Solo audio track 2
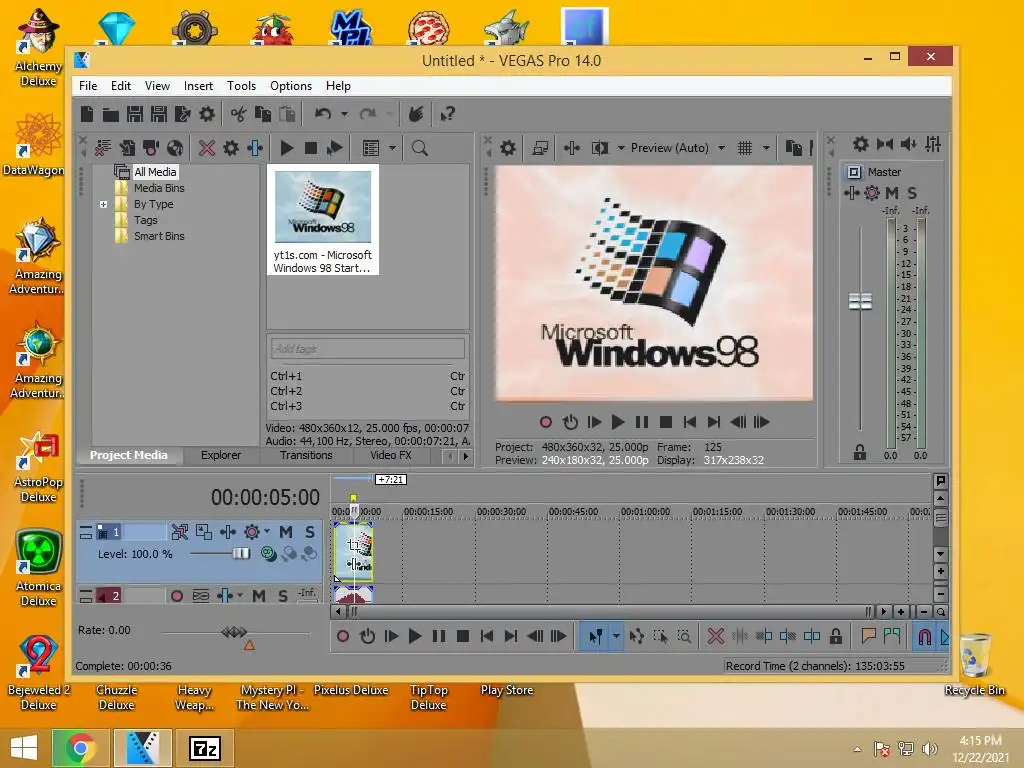The image size is (1024, 768). tap(282, 596)
